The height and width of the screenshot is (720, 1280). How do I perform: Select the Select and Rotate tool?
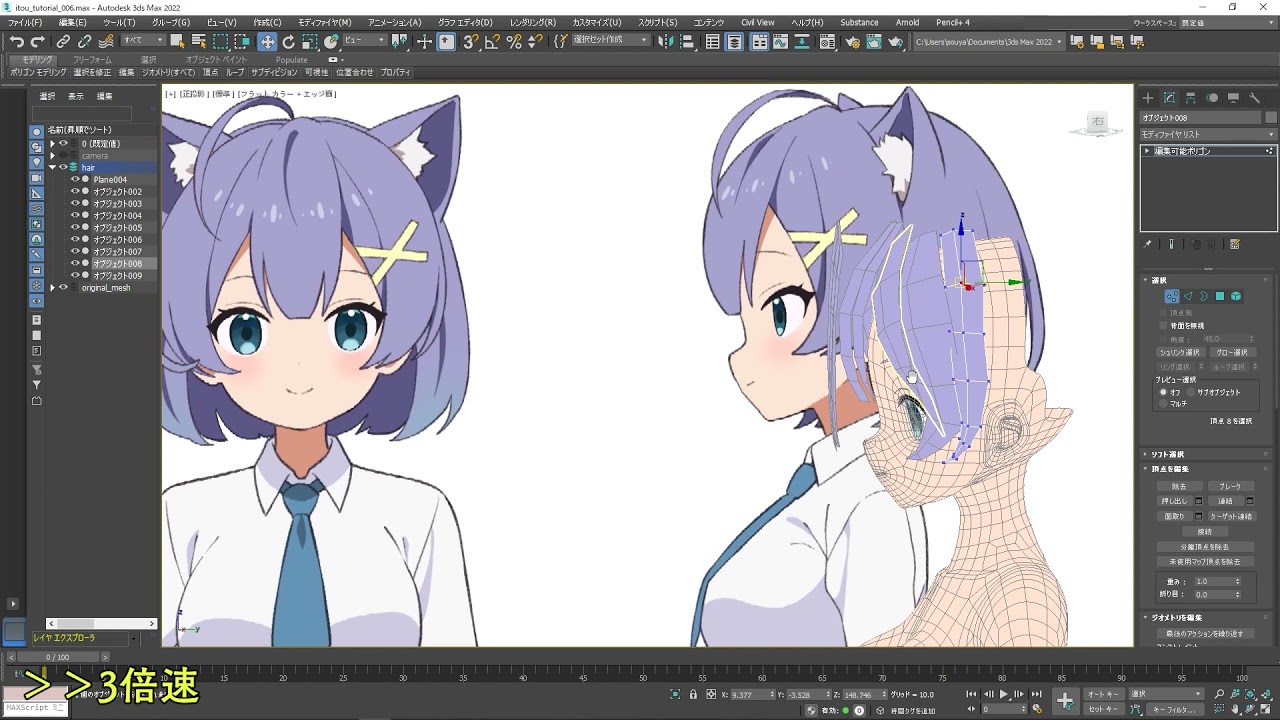pos(289,41)
